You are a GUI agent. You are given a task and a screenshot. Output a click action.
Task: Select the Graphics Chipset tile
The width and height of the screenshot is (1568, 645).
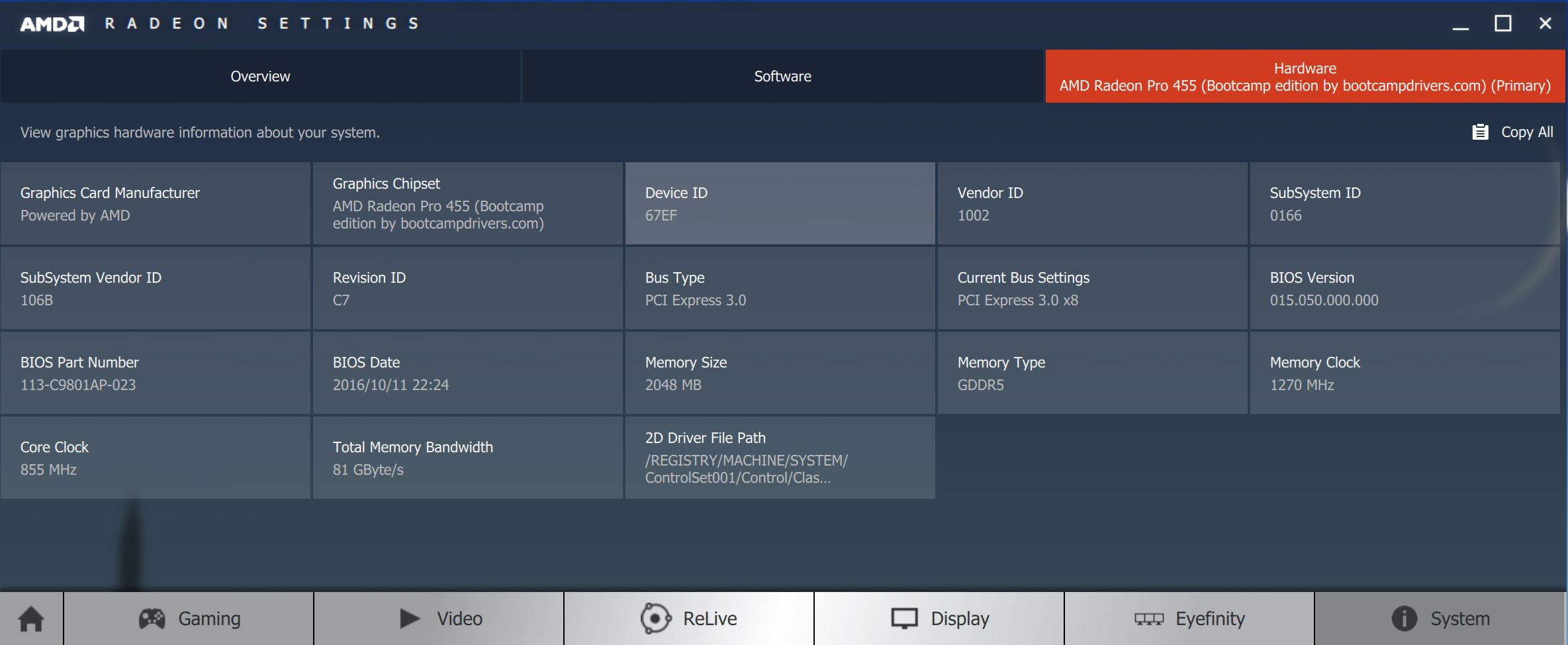pyautogui.click(x=468, y=204)
